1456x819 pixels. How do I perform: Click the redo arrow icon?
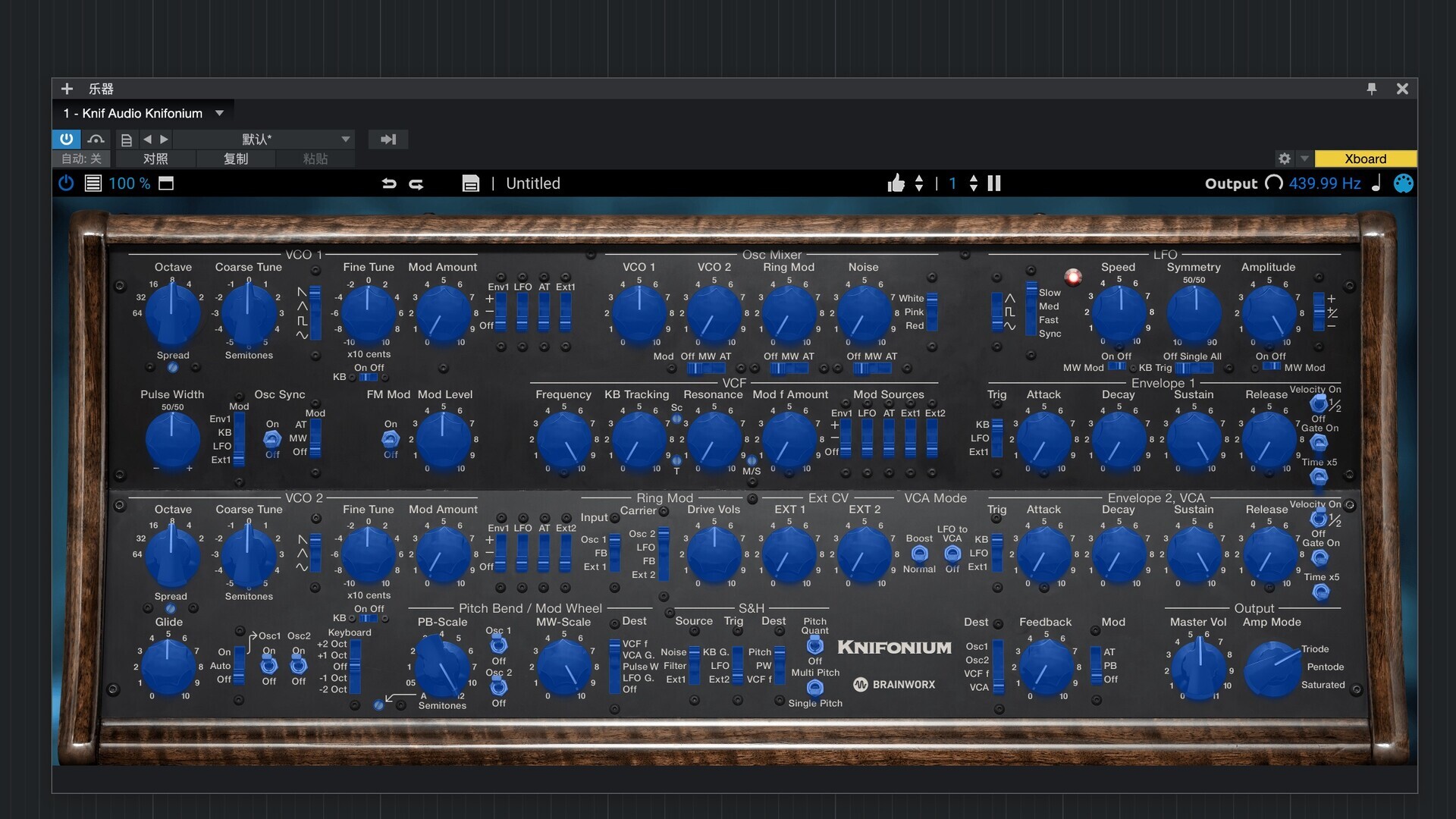416,184
